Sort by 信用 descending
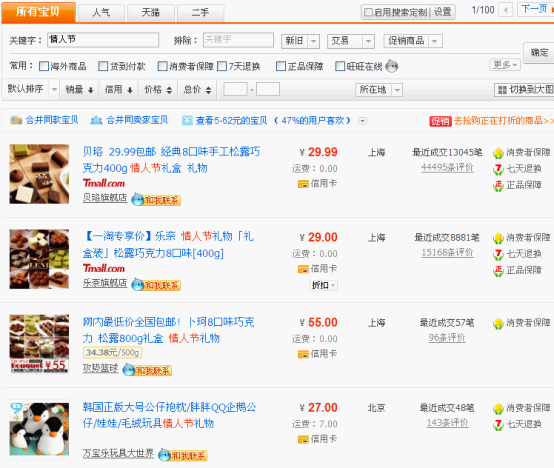This screenshot has height=468, width=554. pyautogui.click(x=119, y=90)
